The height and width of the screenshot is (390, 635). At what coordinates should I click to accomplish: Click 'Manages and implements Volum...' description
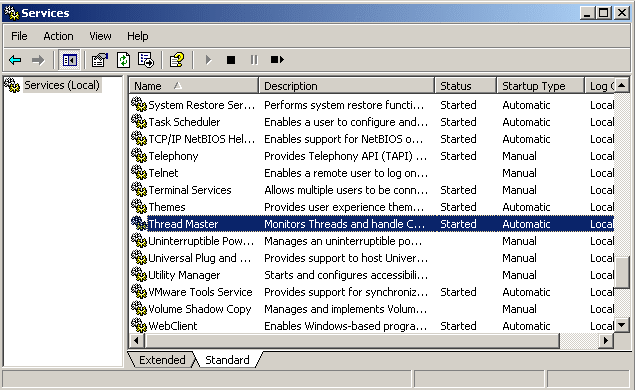(345, 309)
